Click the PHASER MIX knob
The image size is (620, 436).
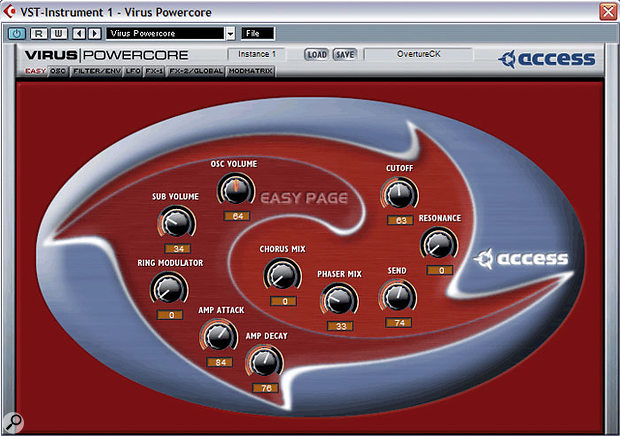pyautogui.click(x=339, y=299)
